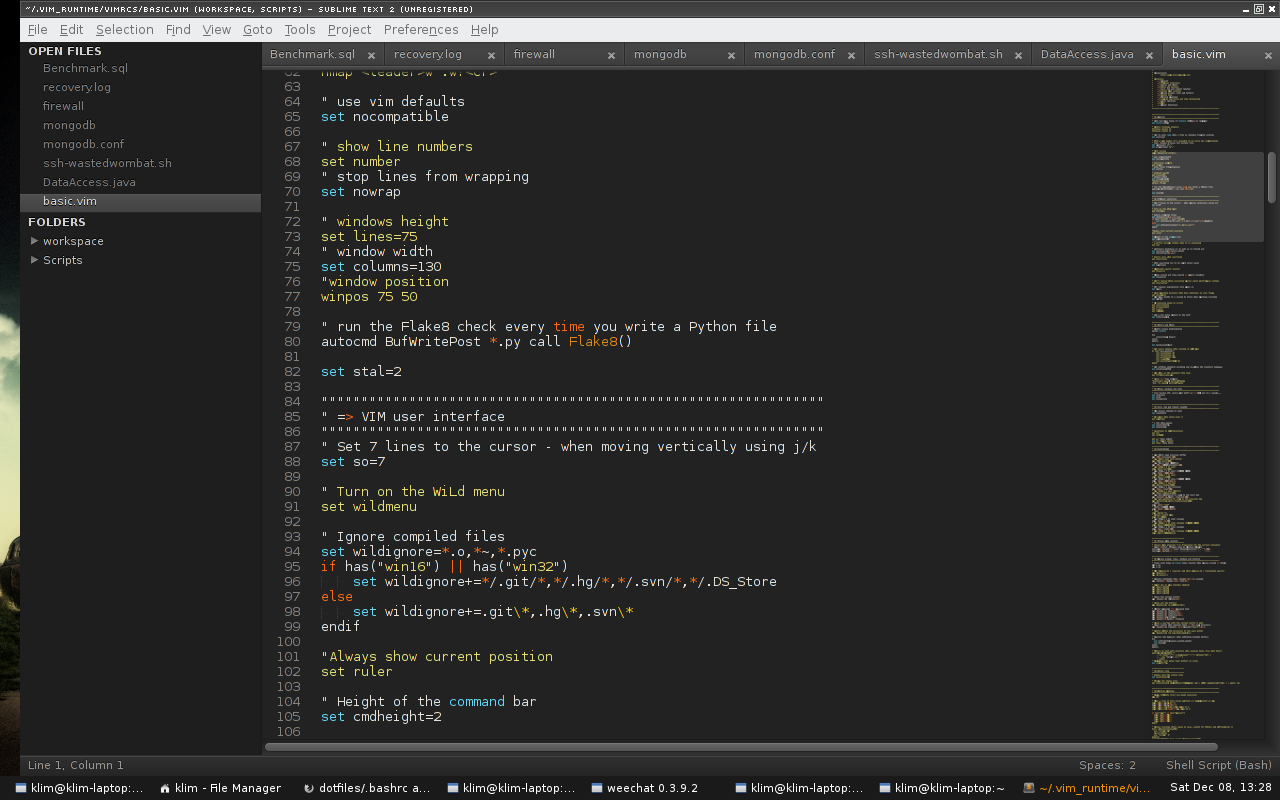The image size is (1280, 800).
Task: Close the firewall tab
Action: pos(611,55)
